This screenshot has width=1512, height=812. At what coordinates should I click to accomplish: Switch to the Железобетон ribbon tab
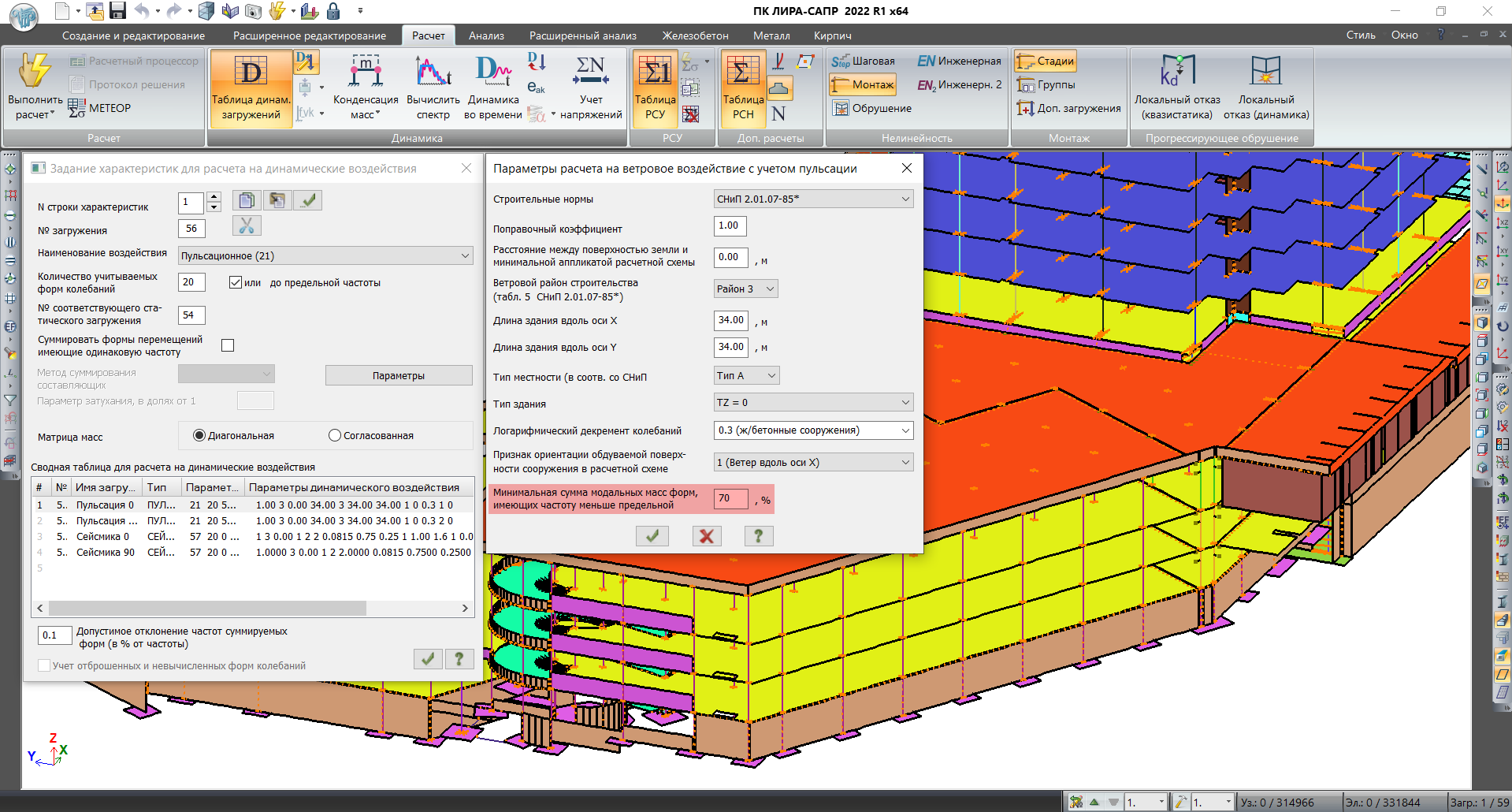click(x=695, y=35)
